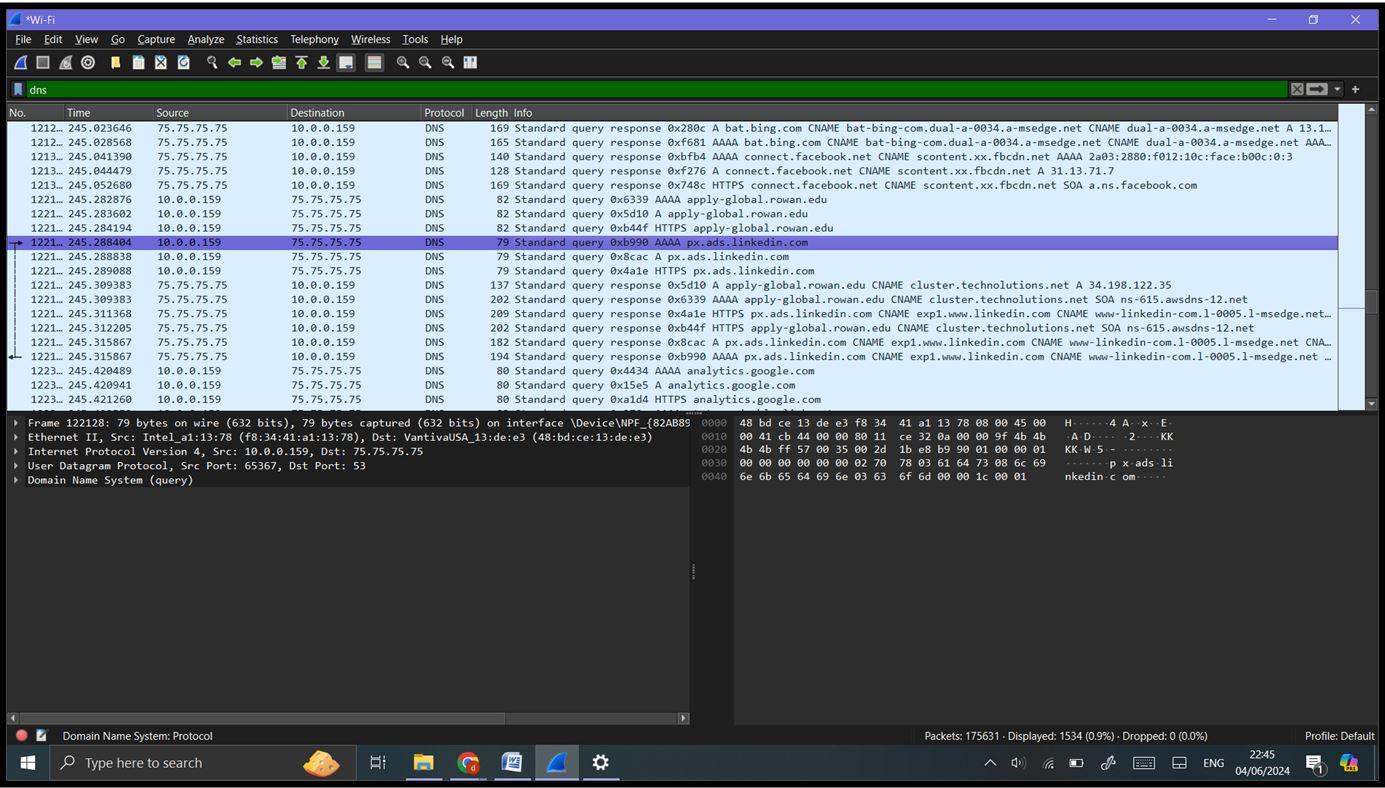
Task: Open the Capture options gear icon
Action: coord(88,62)
